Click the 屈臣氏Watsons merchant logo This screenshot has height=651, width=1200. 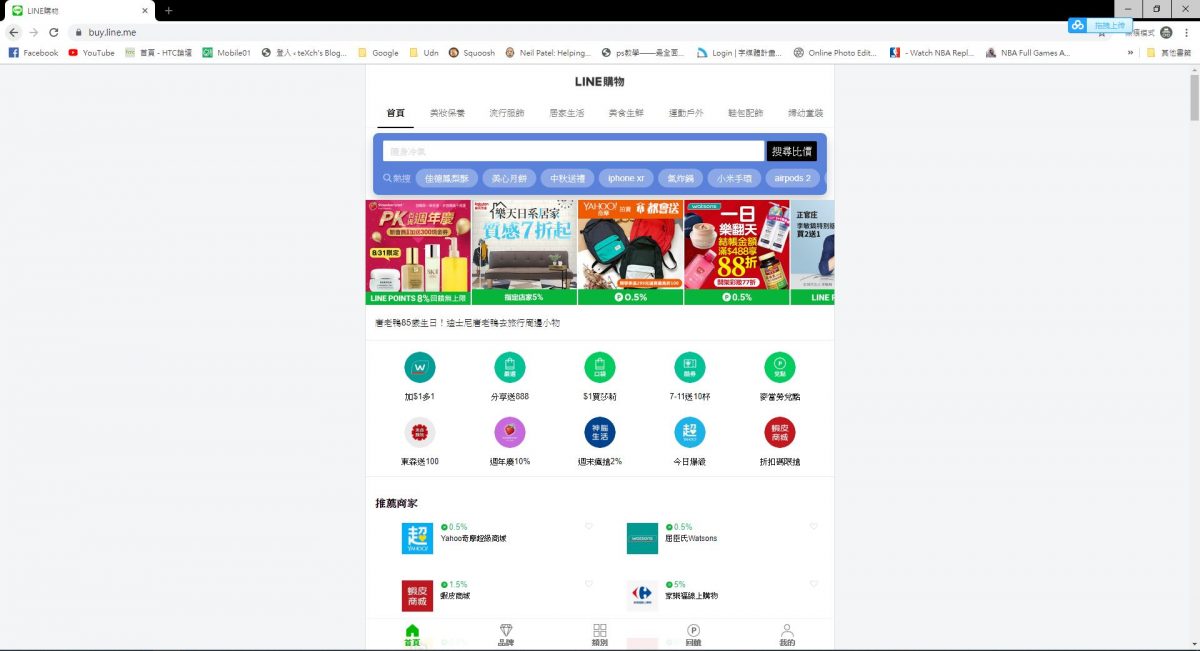(x=642, y=538)
